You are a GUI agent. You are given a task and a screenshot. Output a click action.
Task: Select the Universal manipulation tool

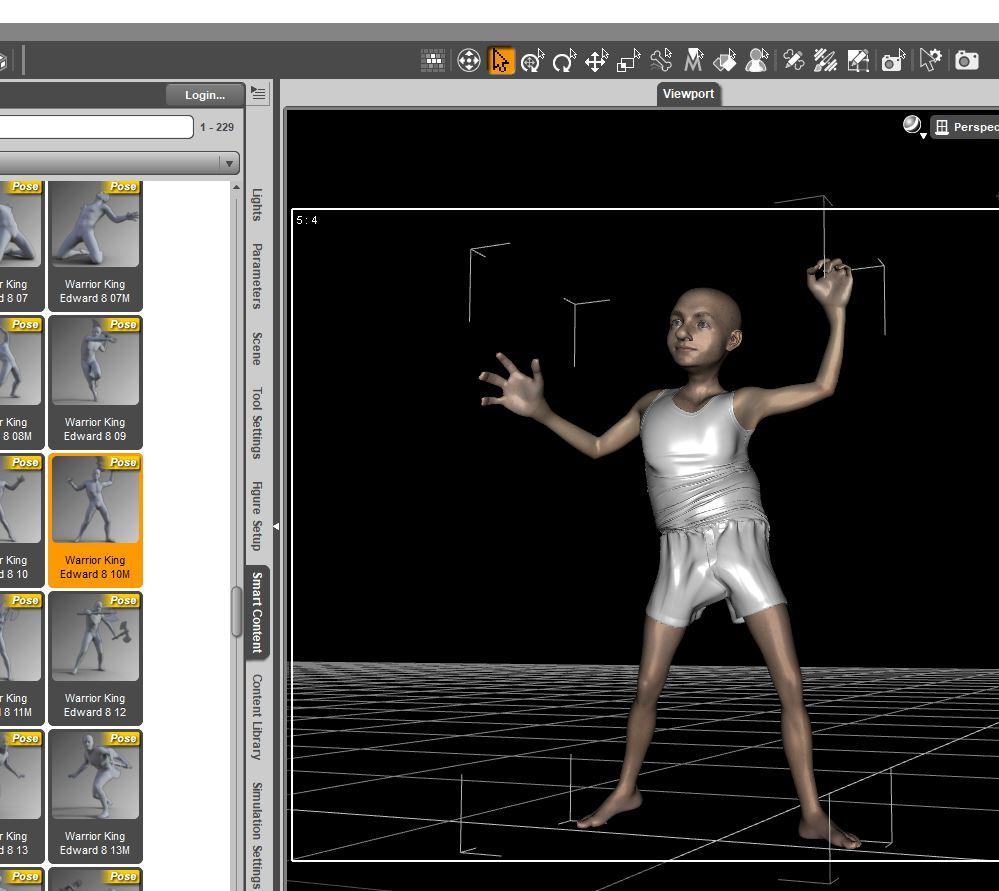532,61
